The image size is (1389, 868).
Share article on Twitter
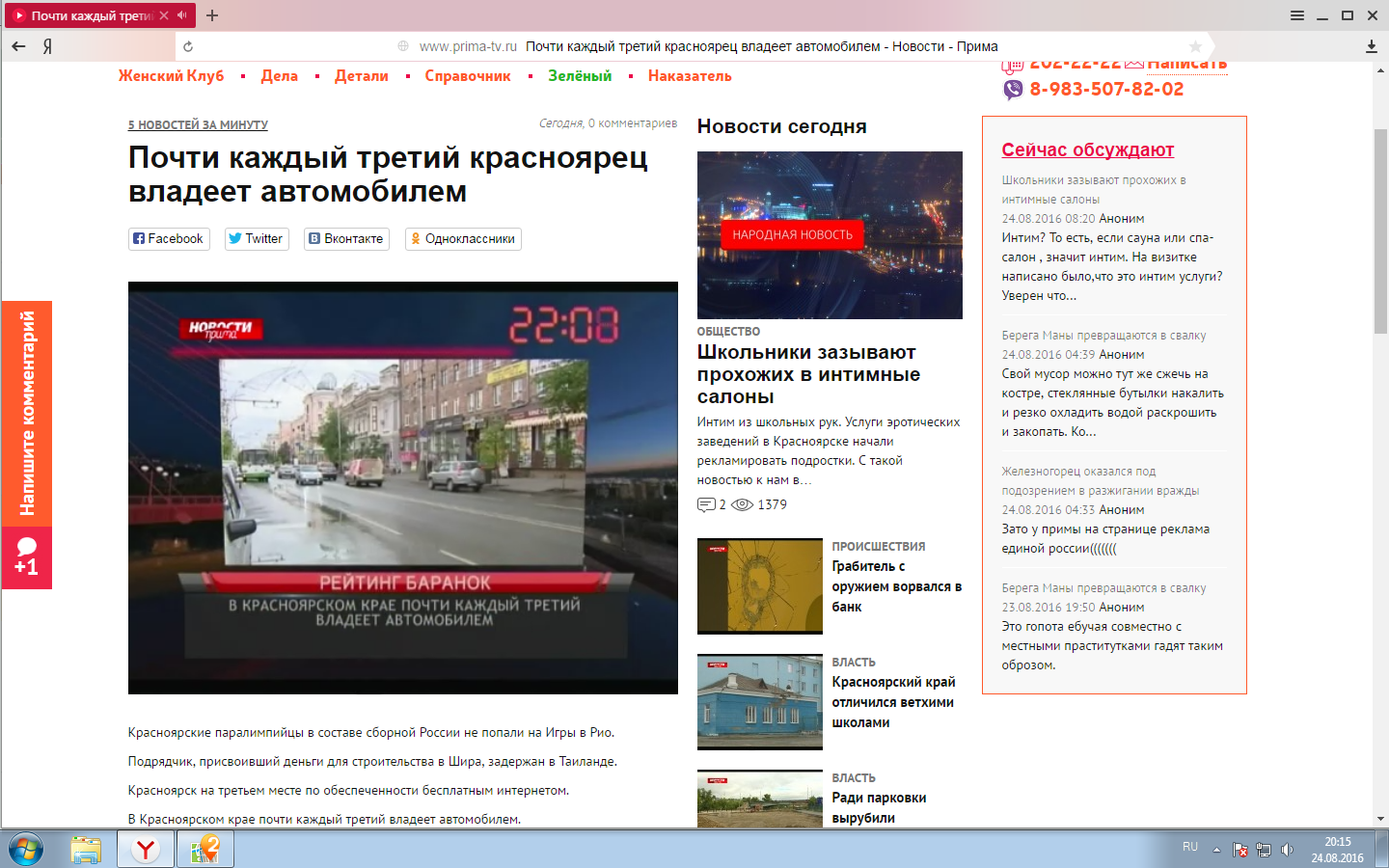point(257,238)
